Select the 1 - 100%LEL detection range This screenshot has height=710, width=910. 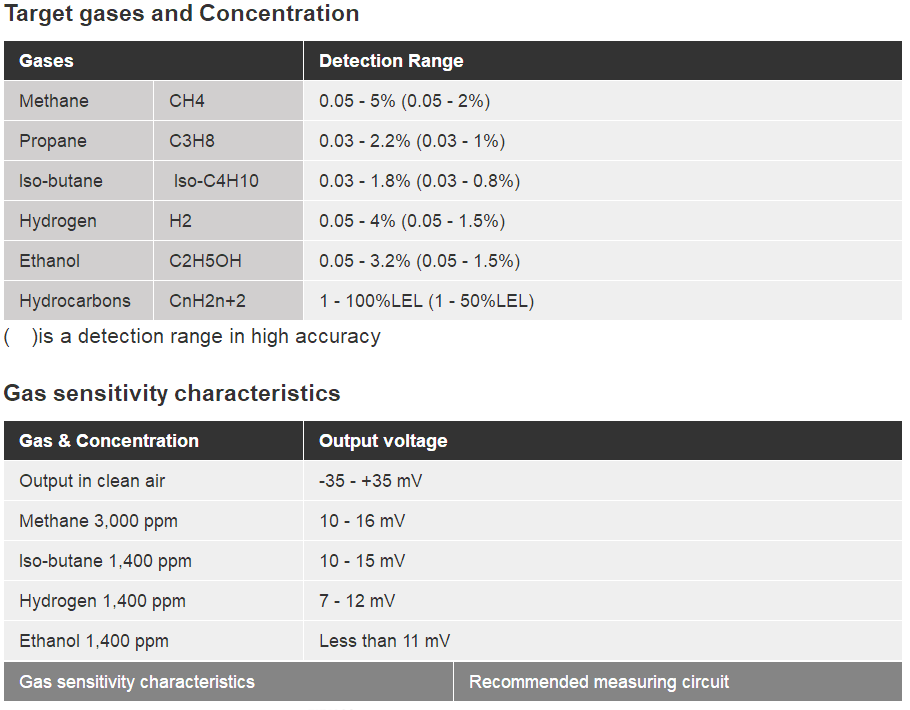click(426, 301)
